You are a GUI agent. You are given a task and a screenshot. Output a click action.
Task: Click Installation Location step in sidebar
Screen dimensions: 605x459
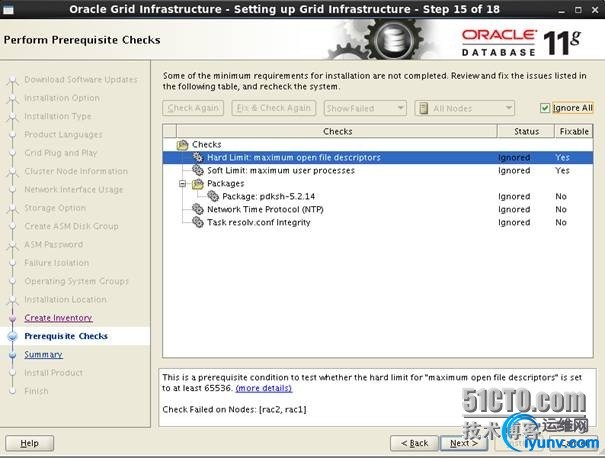pos(65,299)
